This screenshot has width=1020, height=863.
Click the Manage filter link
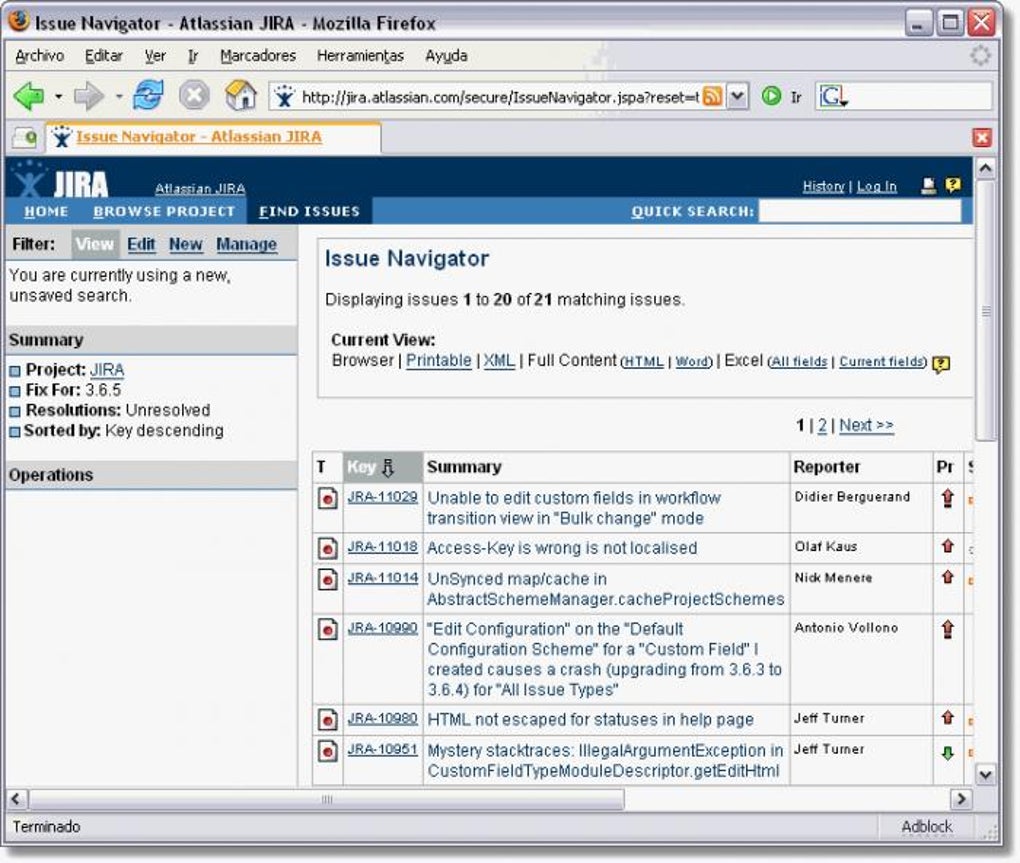247,245
